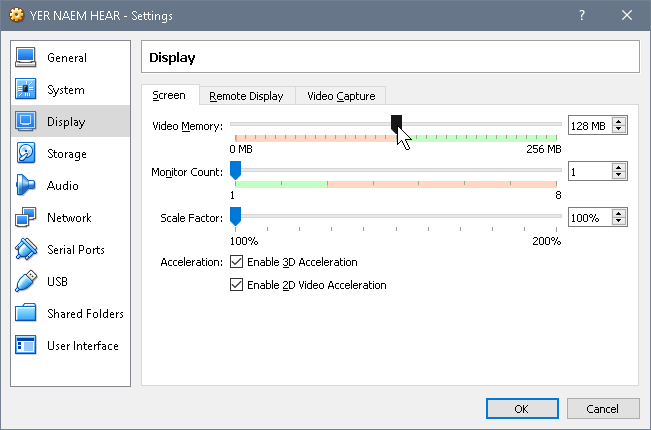Click the System chip icon
This screenshot has height=430, width=651.
26,89
